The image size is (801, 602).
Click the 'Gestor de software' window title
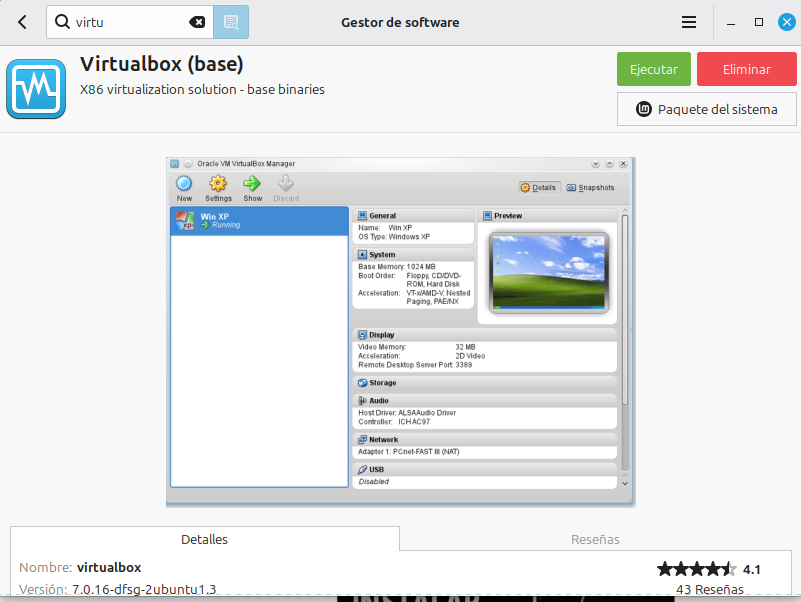pyautogui.click(x=400, y=22)
